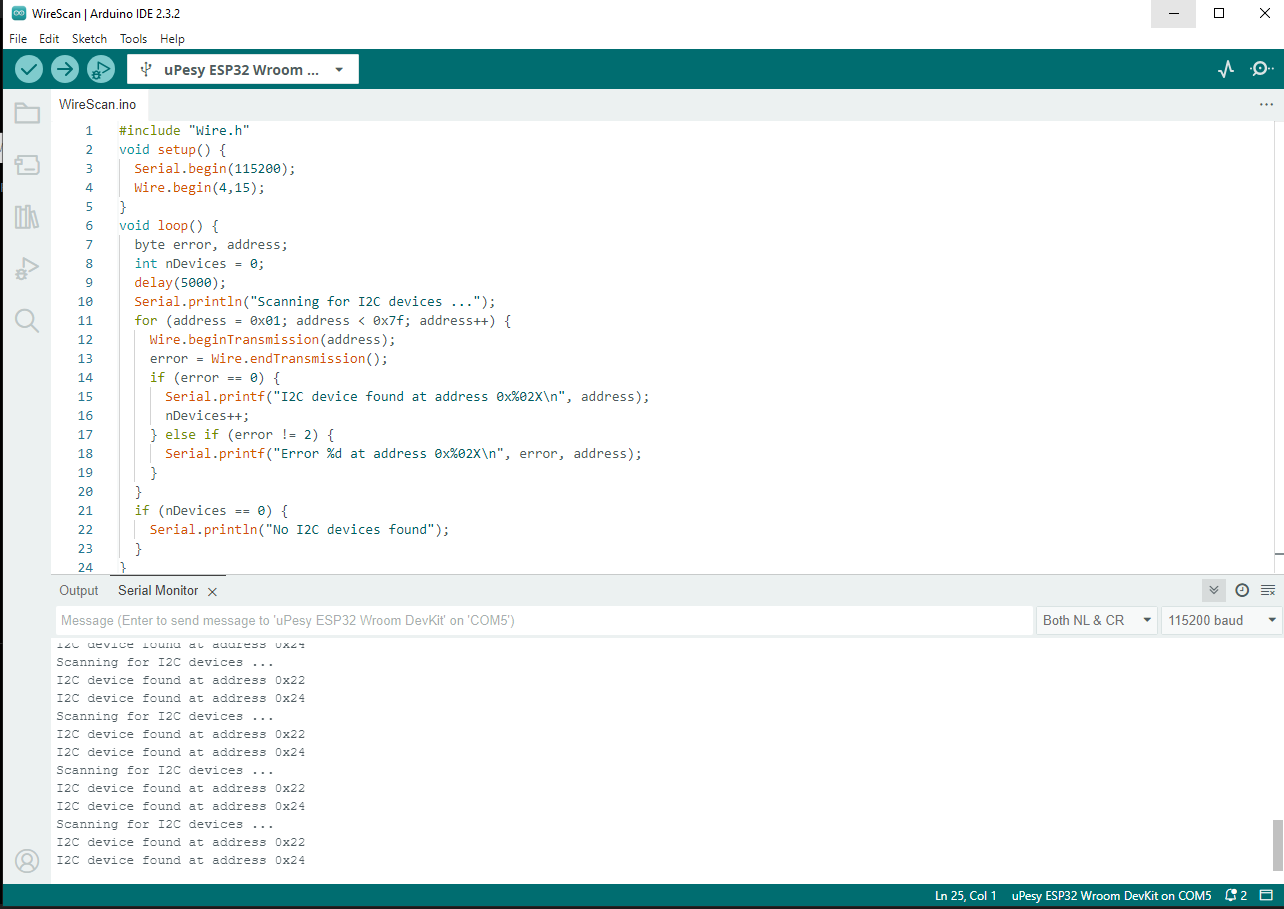Open the Both NL & CR line ending dropdown
Image resolution: width=1284 pixels, height=909 pixels.
(1096, 620)
